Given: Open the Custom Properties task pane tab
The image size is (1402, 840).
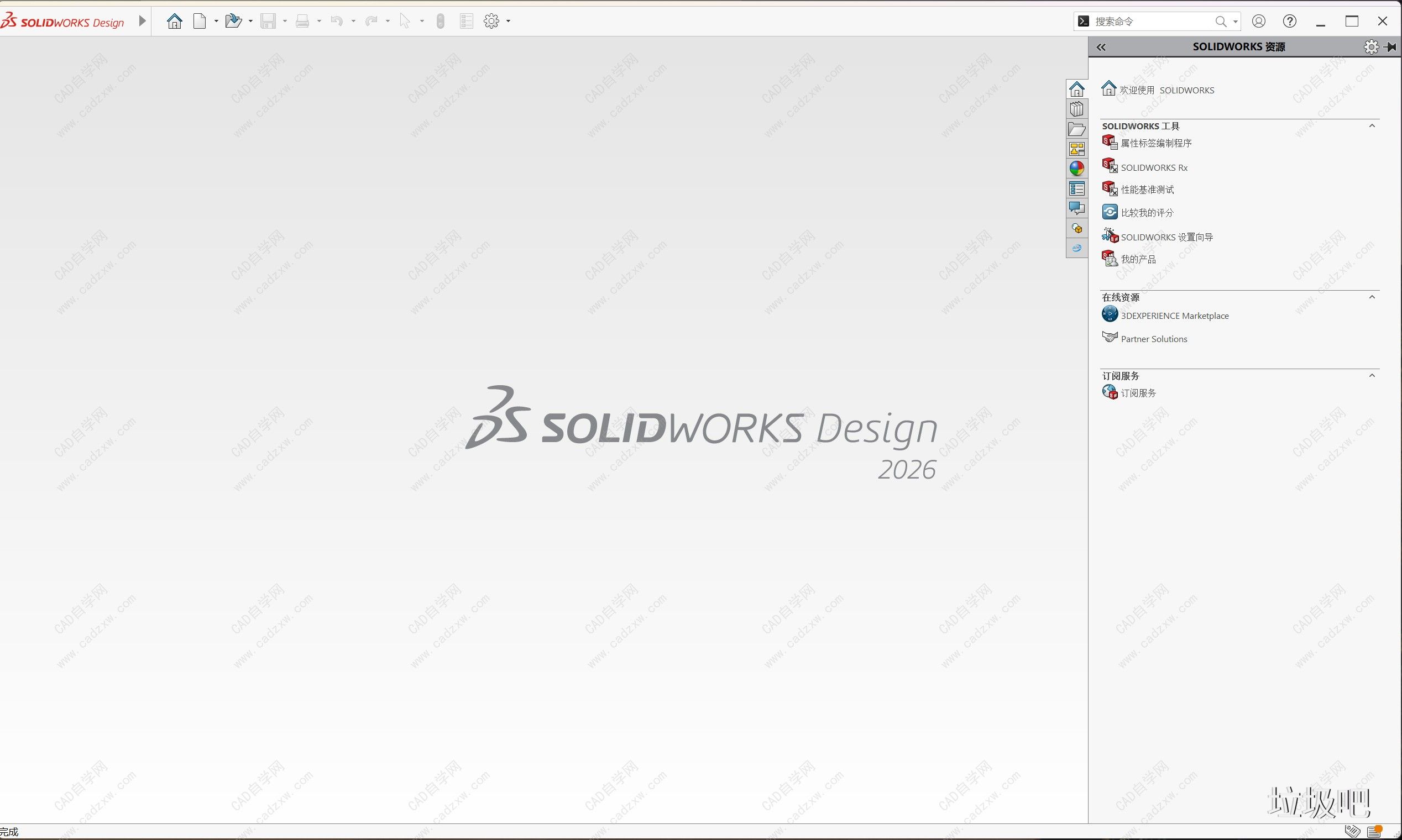Looking at the screenshot, I should [x=1076, y=188].
